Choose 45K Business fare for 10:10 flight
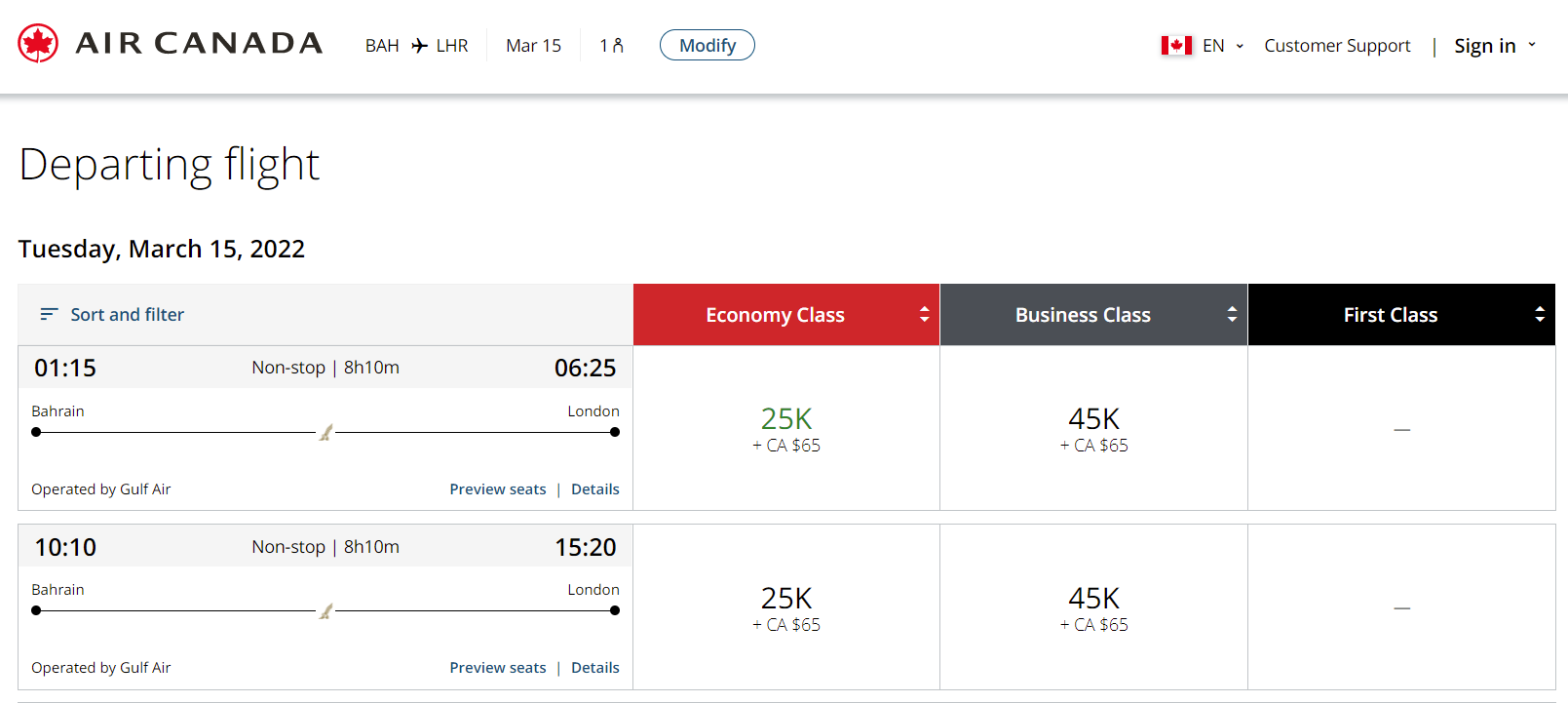The height and width of the screenshot is (703, 1568). (1093, 607)
